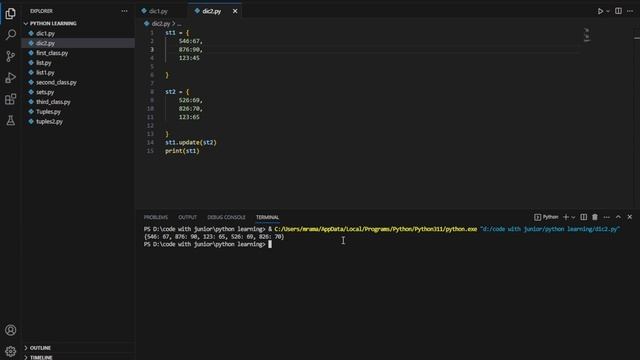Open the Extensions view

pyautogui.click(x=11, y=99)
